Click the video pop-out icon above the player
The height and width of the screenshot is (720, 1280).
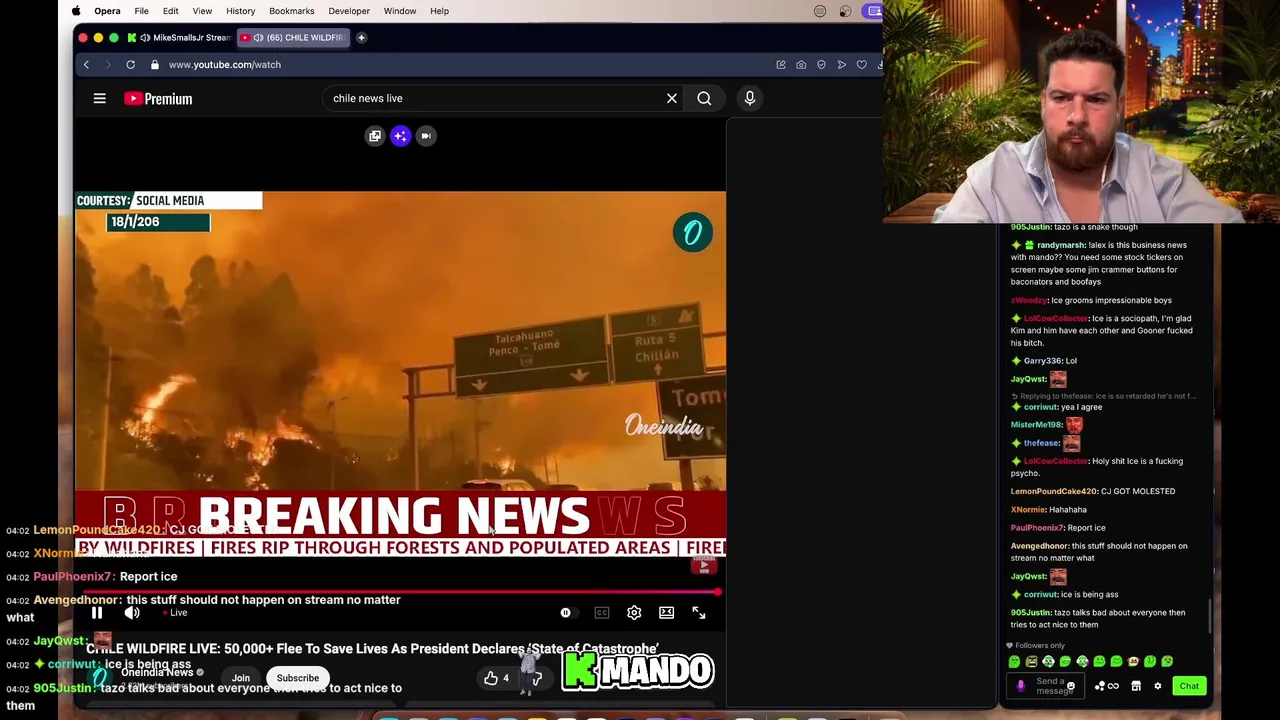coord(375,136)
